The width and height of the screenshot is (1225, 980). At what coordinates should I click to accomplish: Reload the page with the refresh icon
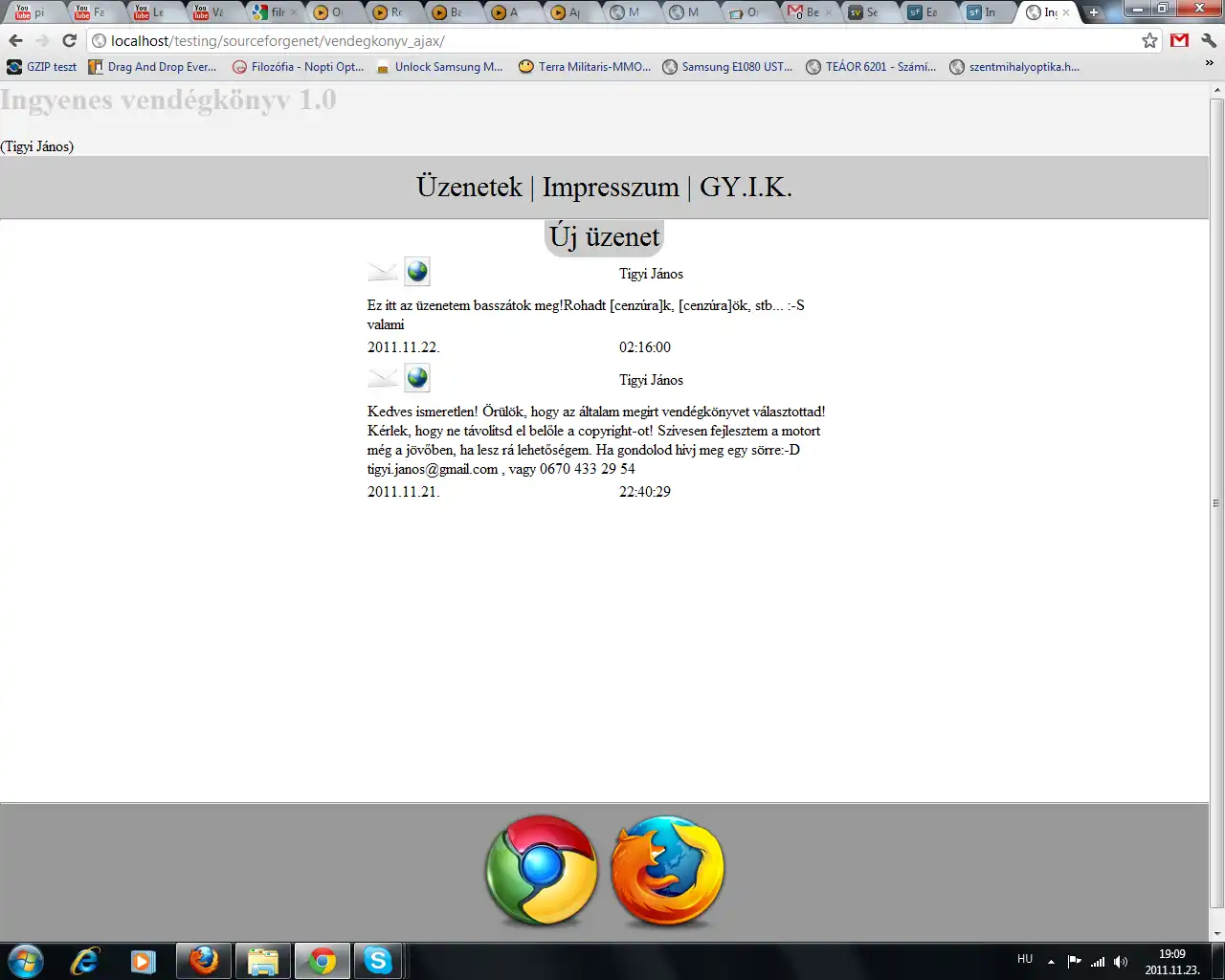(x=69, y=40)
